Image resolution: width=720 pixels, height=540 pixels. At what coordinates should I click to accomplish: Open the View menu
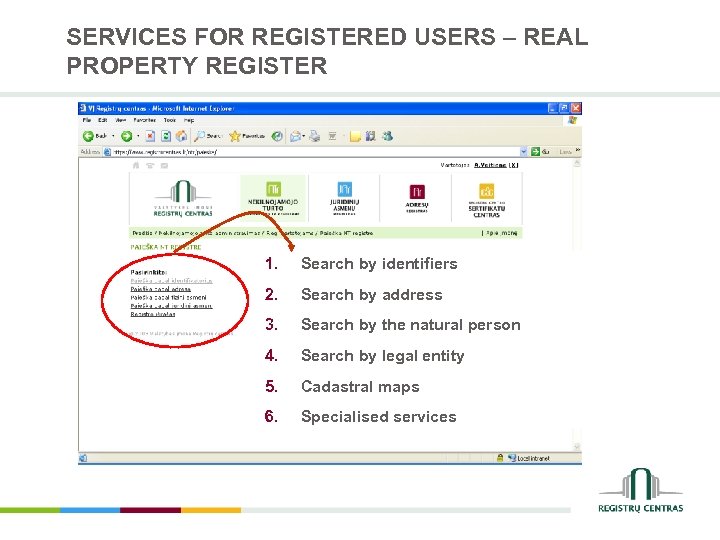(x=121, y=120)
